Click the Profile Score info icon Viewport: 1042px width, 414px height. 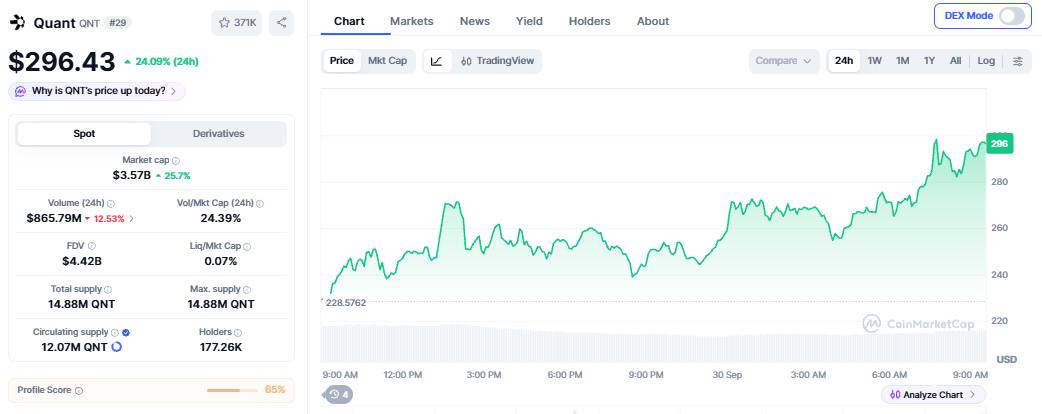click(x=79, y=391)
